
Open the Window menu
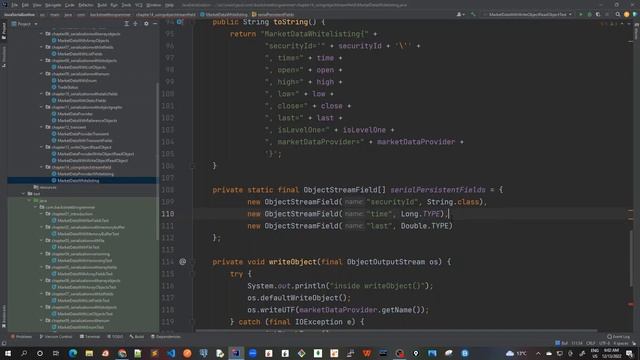tap(154, 5)
